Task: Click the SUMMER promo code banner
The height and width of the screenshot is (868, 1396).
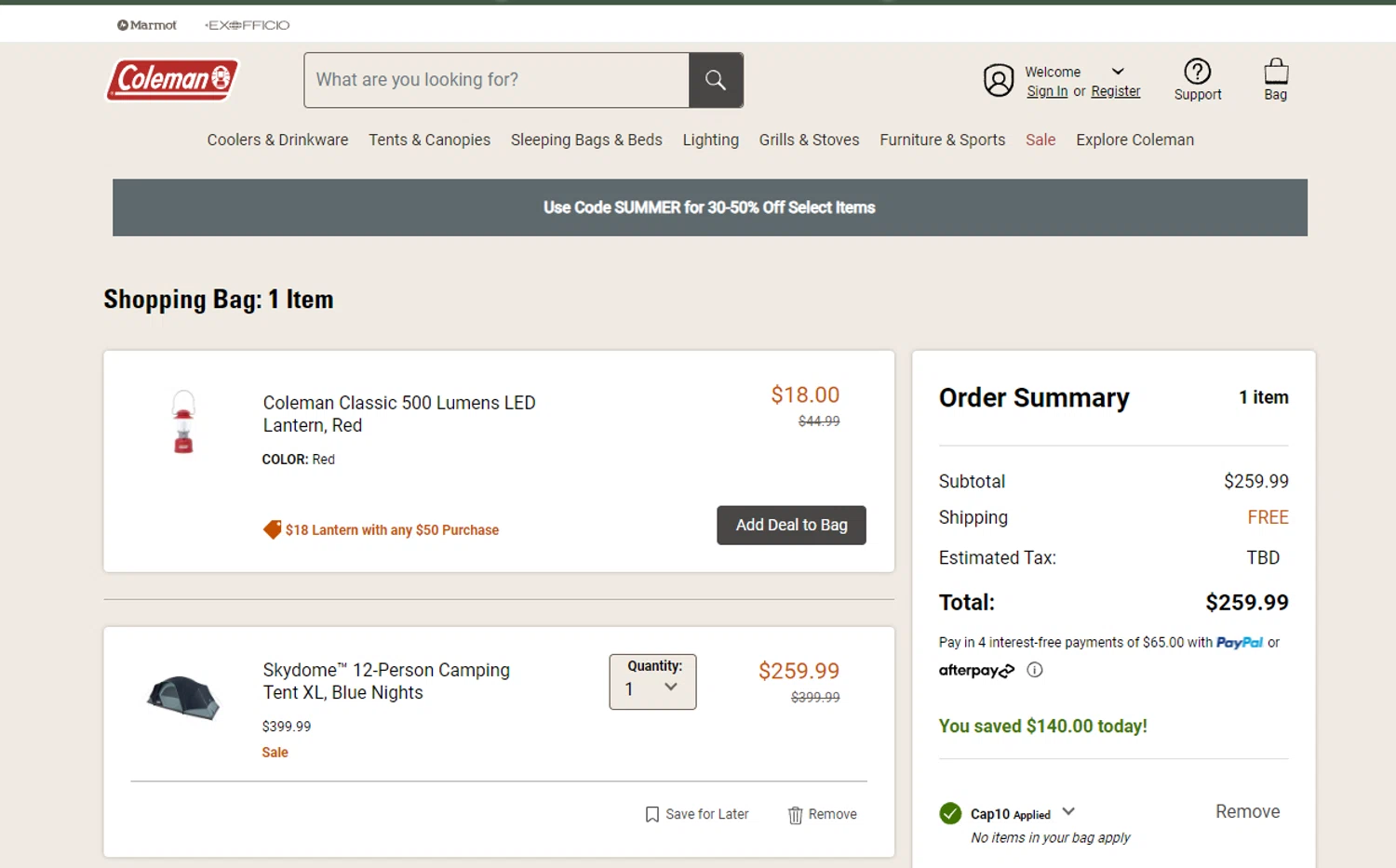Action: point(710,207)
